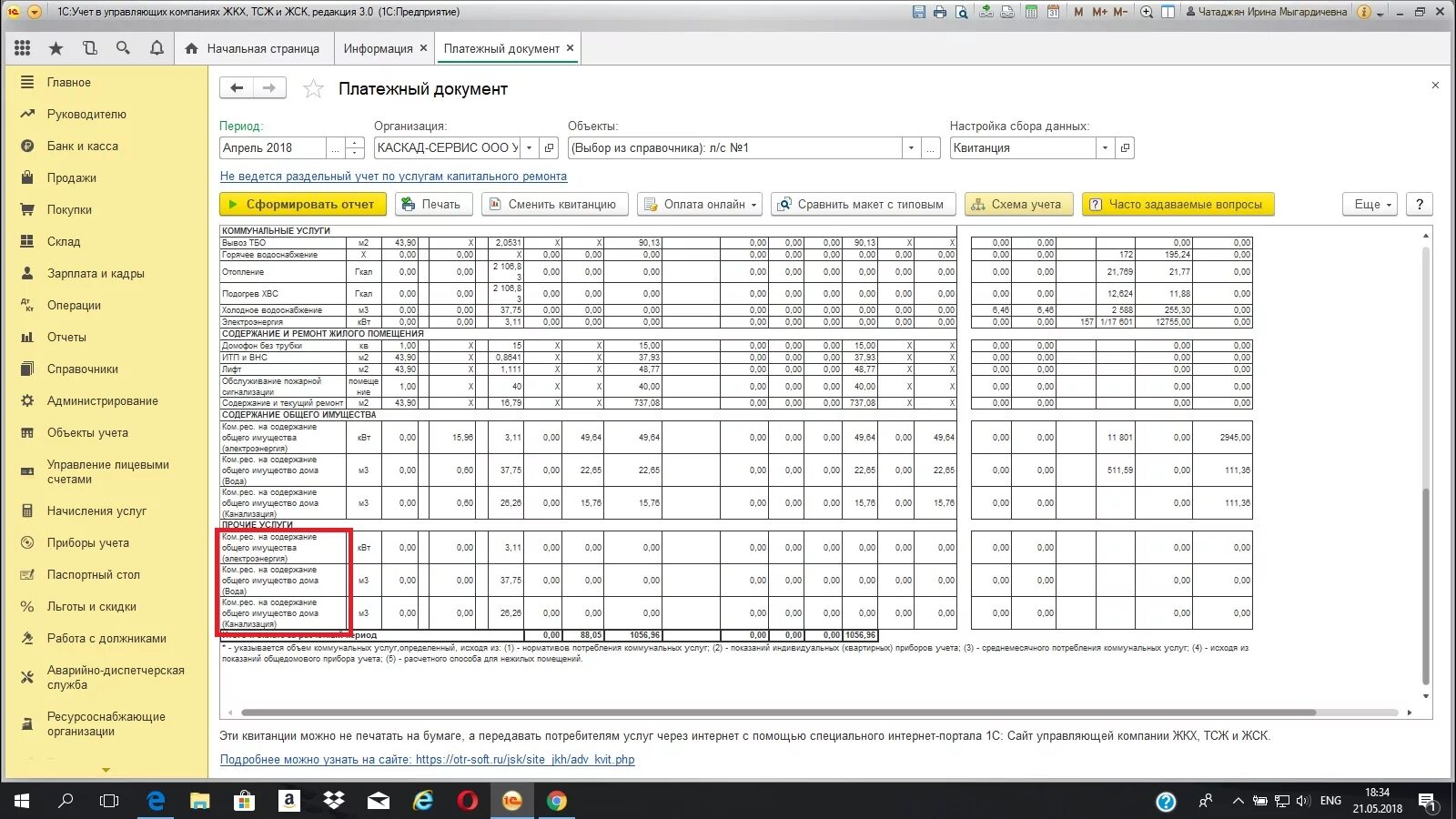The height and width of the screenshot is (819, 1456).
Task: Add Платежный документ to favorites star
Action: click(x=313, y=88)
